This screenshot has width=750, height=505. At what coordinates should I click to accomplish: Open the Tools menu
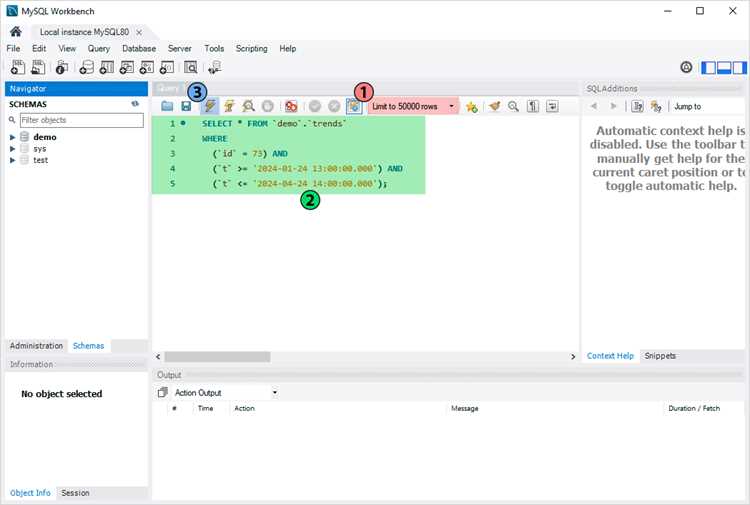tap(214, 48)
